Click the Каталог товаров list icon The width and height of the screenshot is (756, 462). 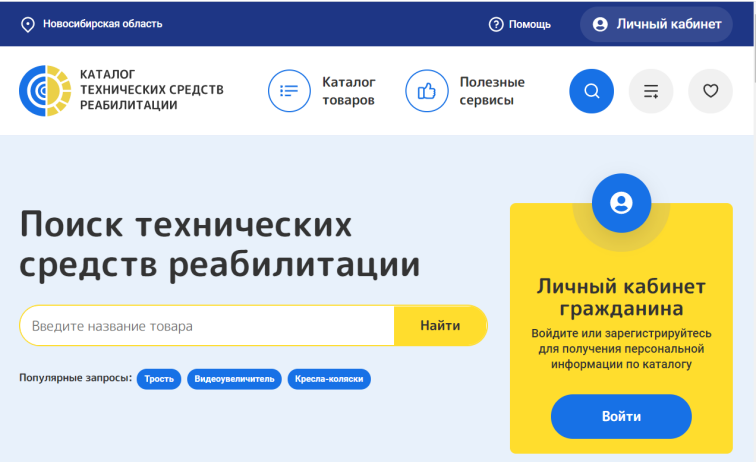[x=289, y=91]
